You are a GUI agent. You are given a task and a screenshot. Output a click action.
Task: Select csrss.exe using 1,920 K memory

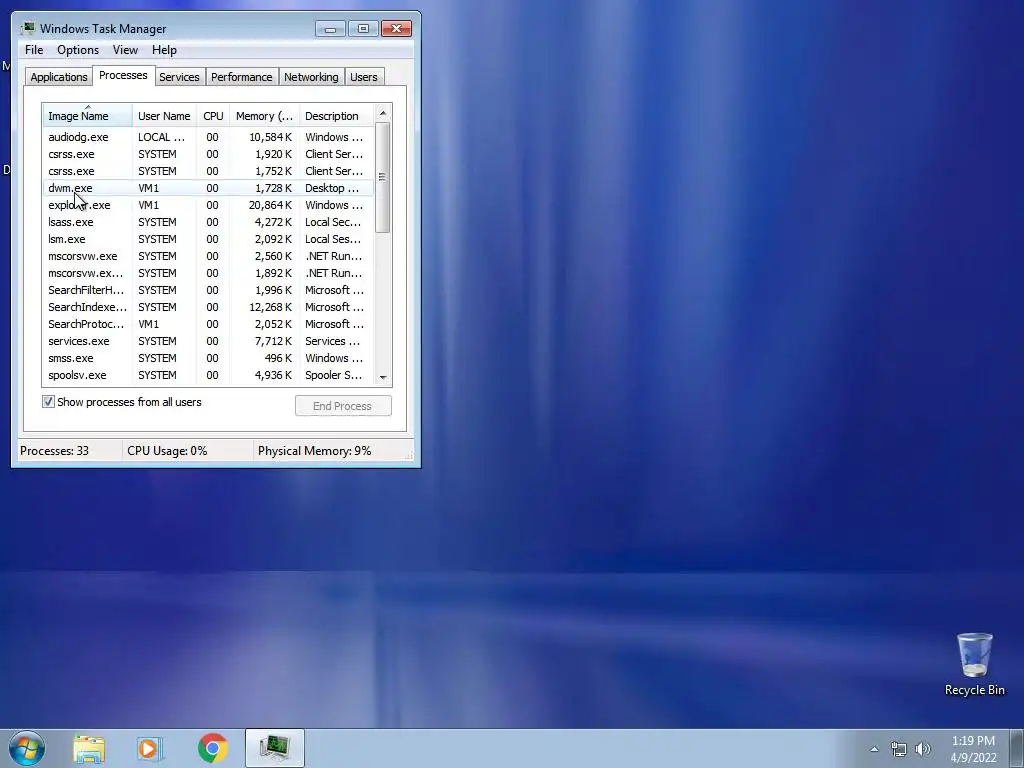pos(209,154)
